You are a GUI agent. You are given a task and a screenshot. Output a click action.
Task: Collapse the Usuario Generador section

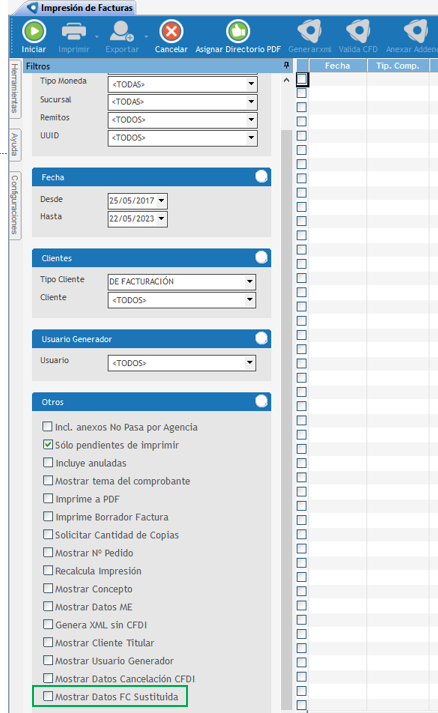262,338
